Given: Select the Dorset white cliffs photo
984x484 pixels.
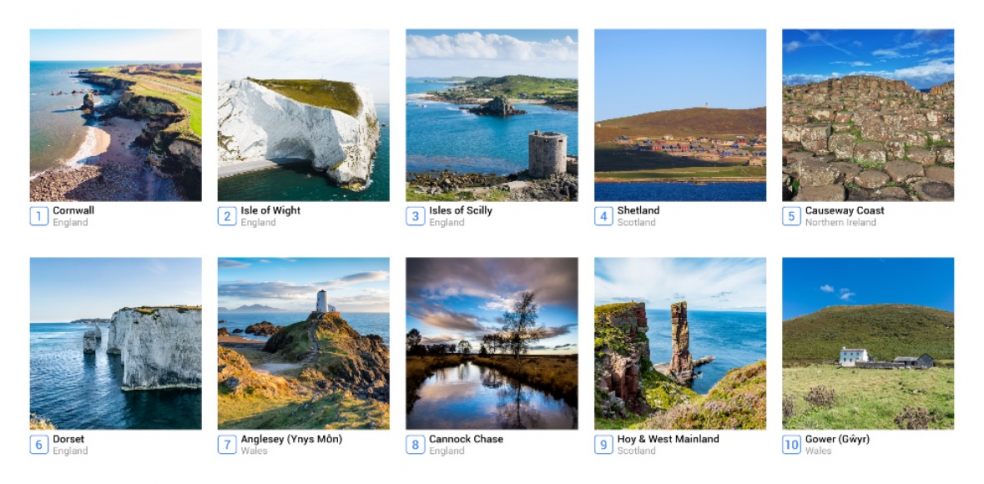Looking at the screenshot, I should click(115, 343).
